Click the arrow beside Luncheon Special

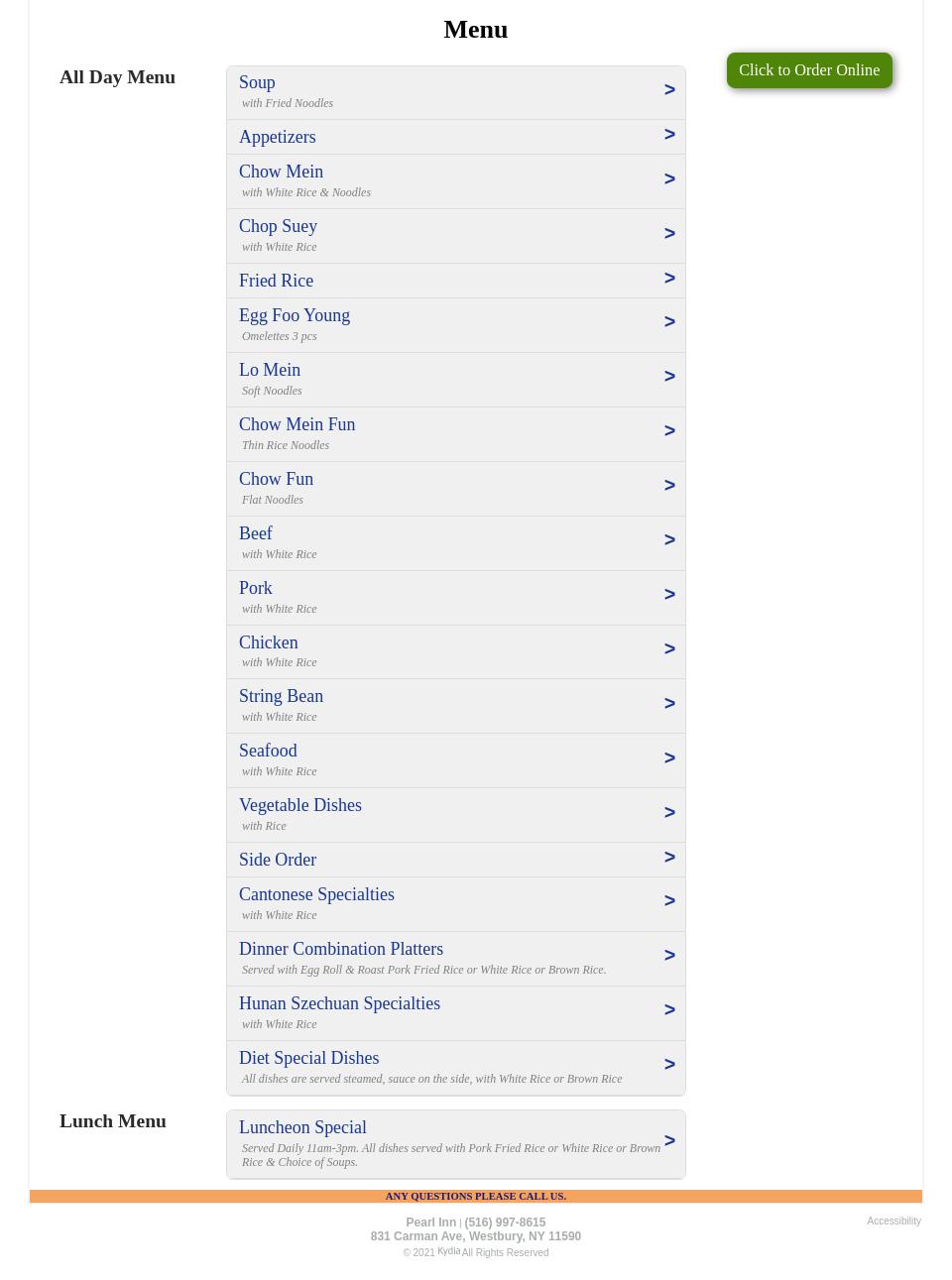tap(669, 1141)
